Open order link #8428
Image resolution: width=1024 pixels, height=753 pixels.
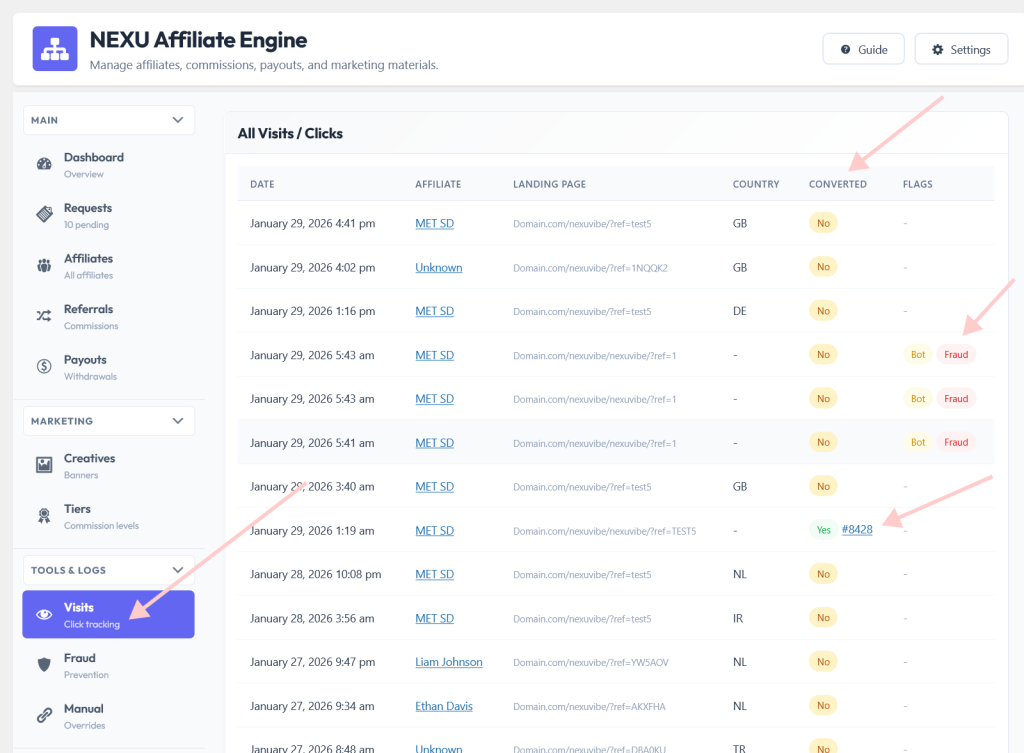857,530
